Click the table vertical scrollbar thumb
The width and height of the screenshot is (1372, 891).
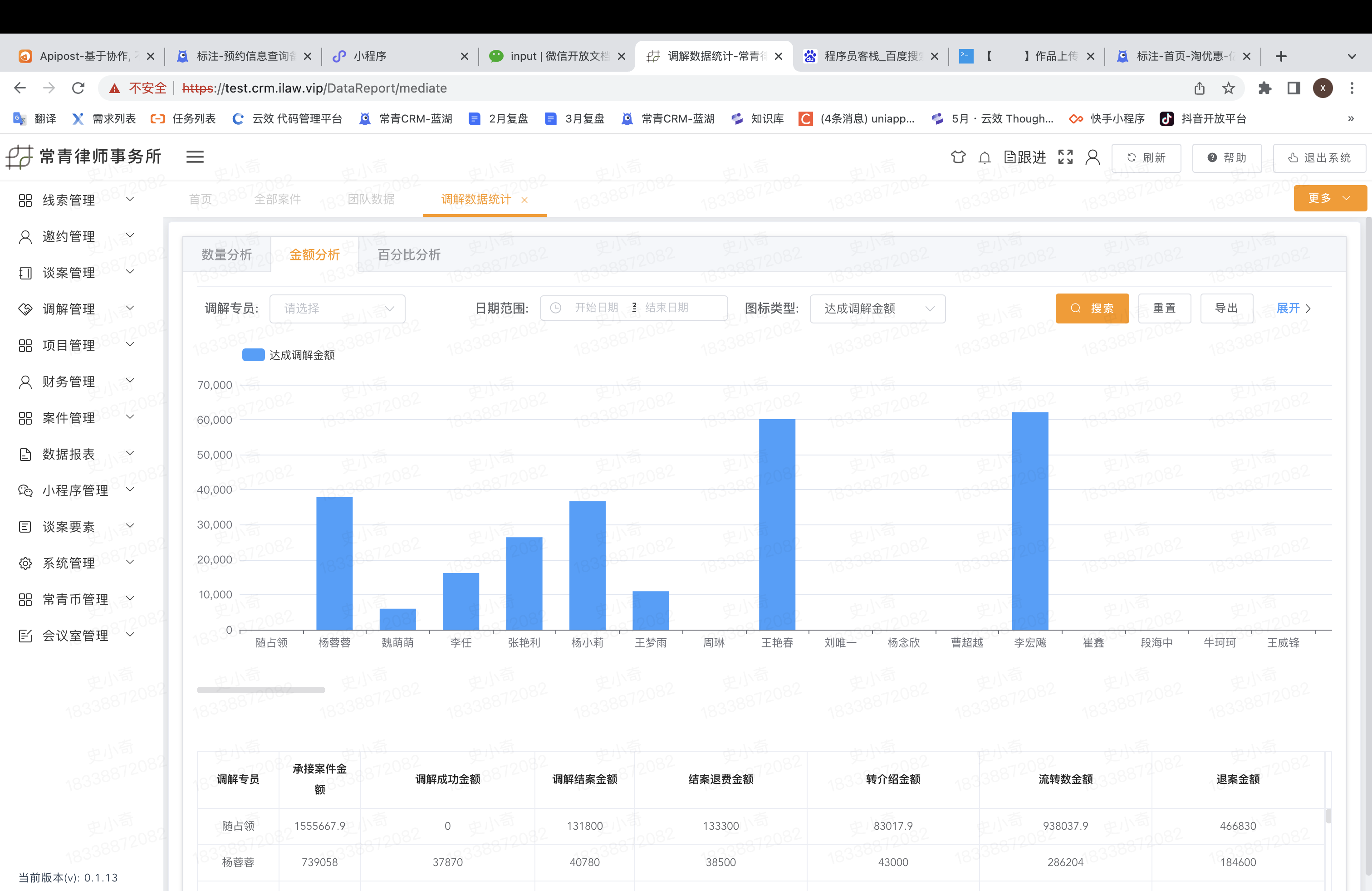point(1328,816)
